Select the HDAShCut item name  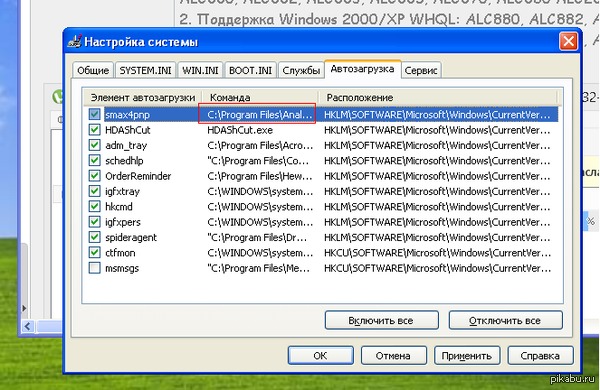[x=128, y=130]
